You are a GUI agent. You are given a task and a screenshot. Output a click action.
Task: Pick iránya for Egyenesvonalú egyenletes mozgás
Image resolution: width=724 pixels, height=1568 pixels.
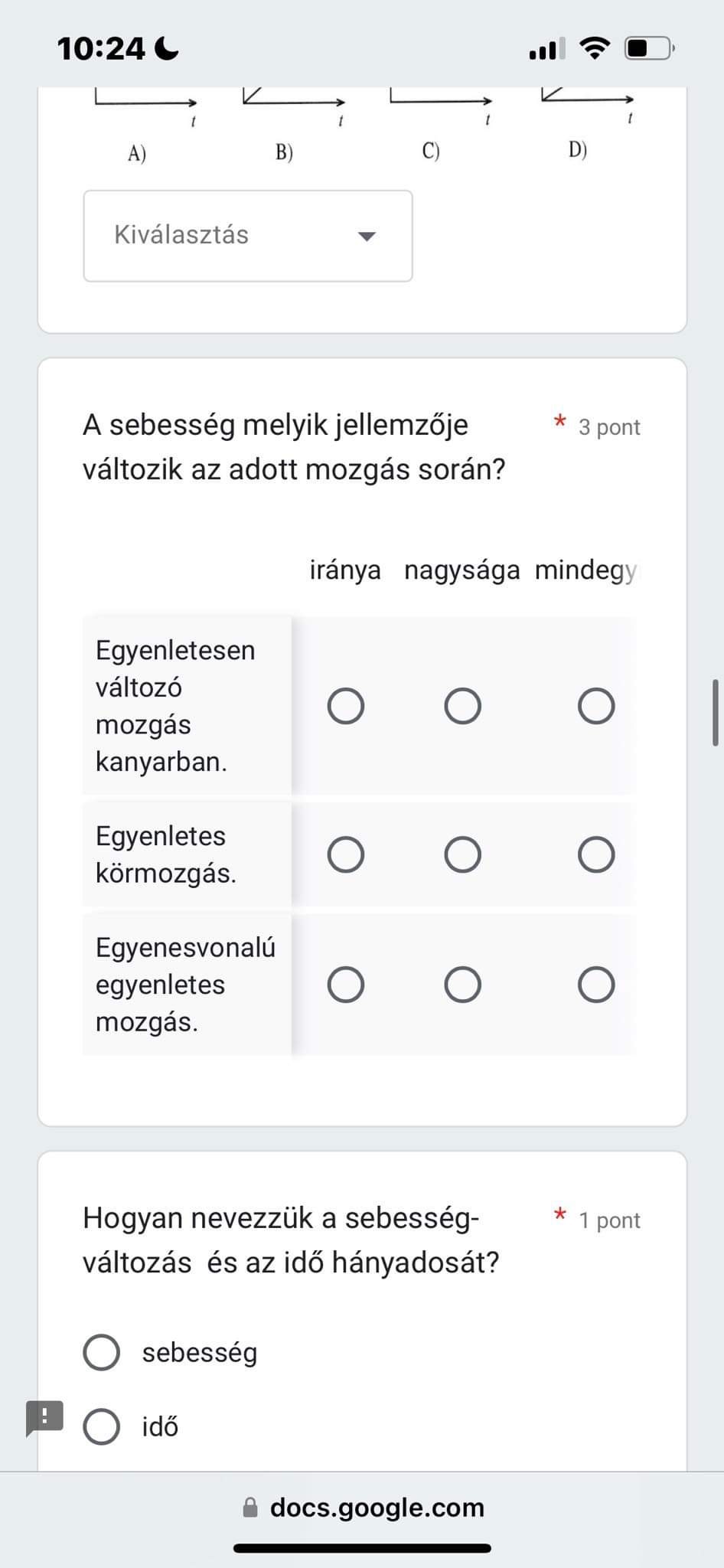click(x=346, y=985)
